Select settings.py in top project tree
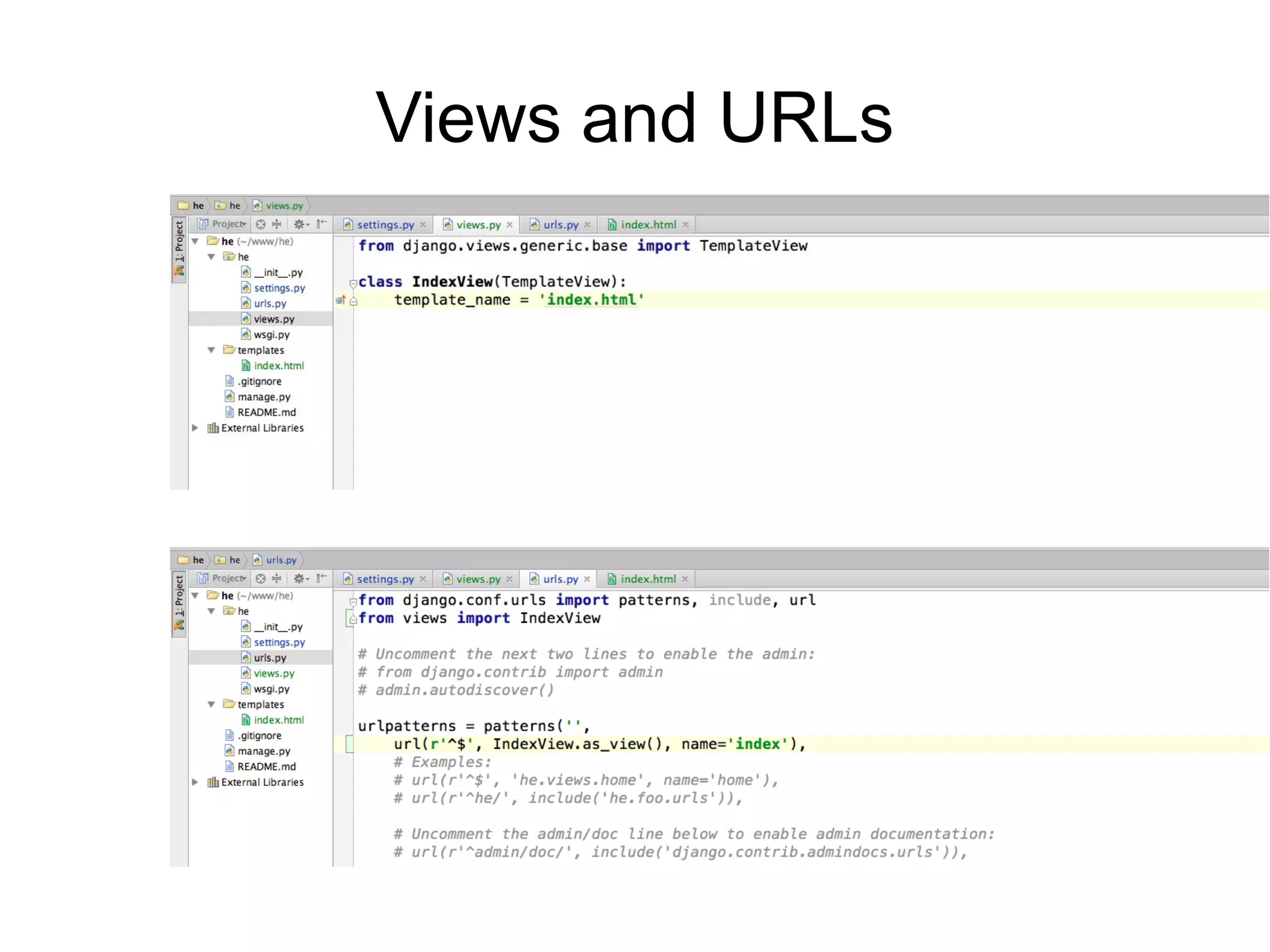Image resolution: width=1270 pixels, height=952 pixels. (x=273, y=288)
